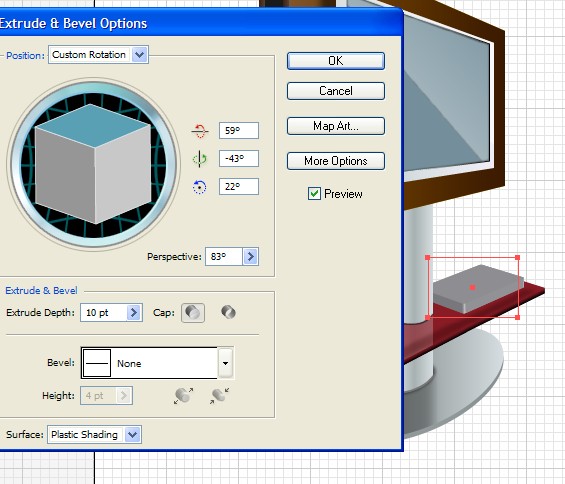Click the Cancel button
Viewport: 565px width, 484px height.
(336, 91)
